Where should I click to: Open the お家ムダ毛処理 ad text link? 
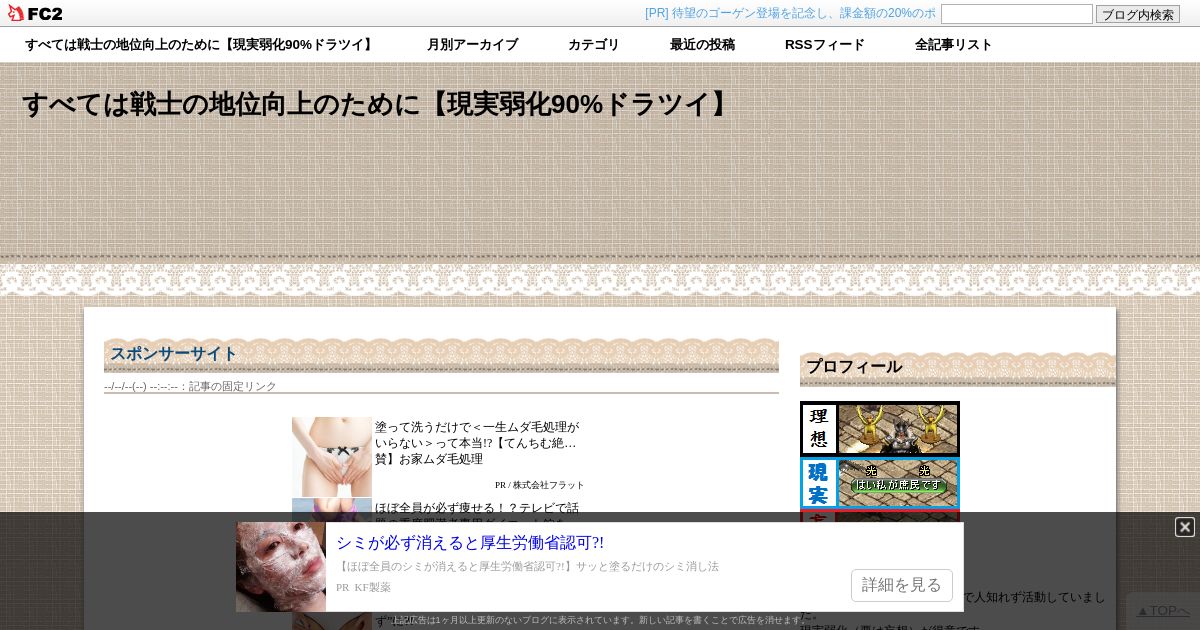(477, 443)
